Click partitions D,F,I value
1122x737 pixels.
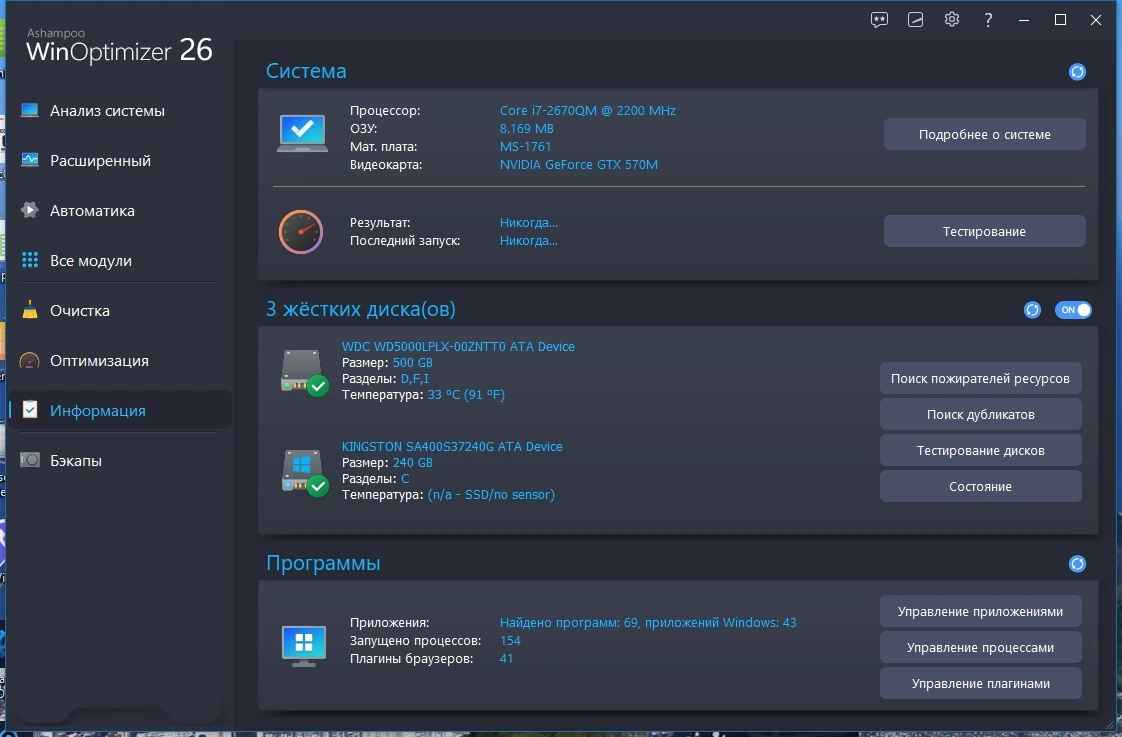tap(415, 379)
